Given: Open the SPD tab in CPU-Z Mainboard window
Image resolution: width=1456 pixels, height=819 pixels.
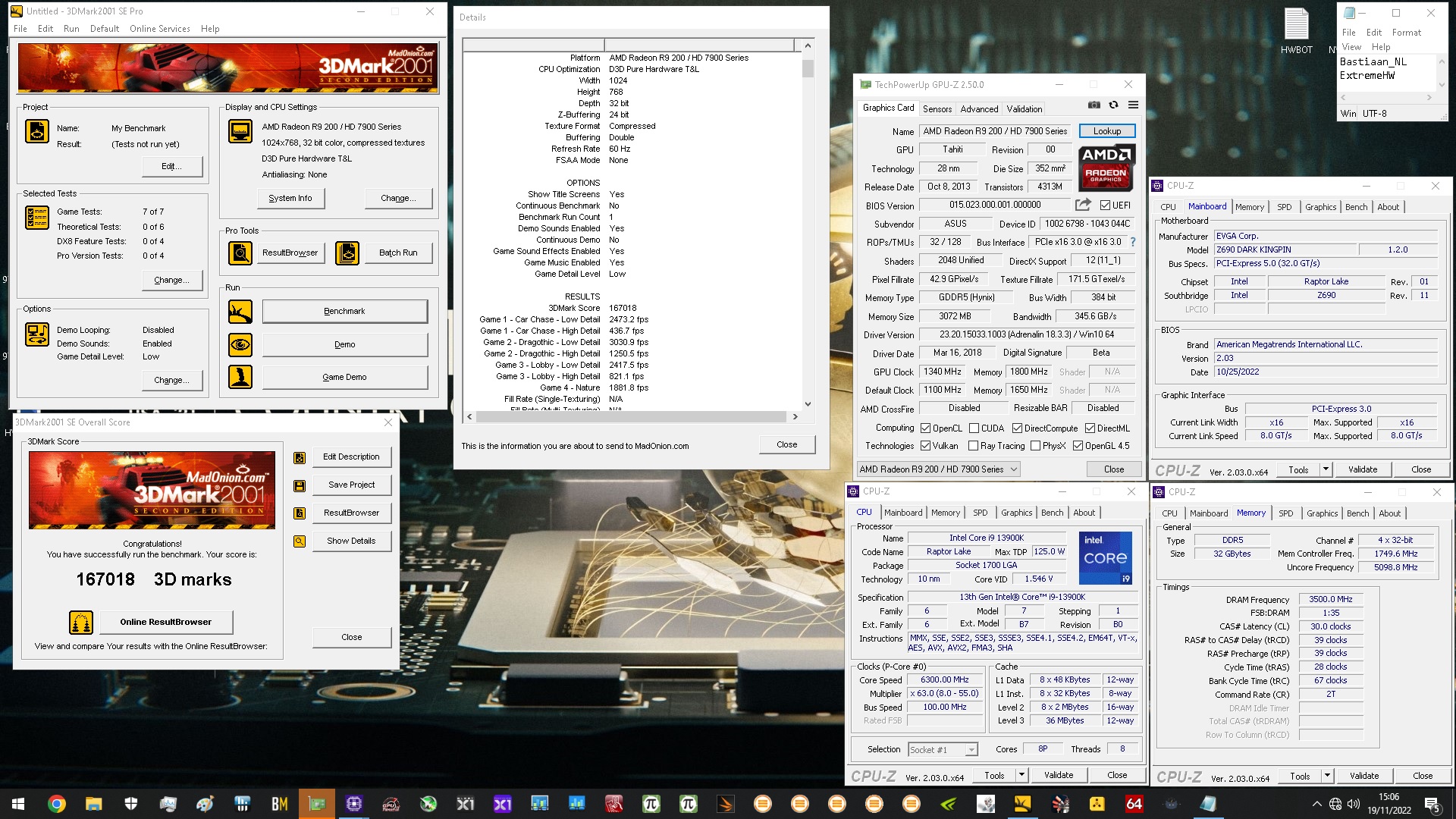Looking at the screenshot, I should coord(1284,207).
